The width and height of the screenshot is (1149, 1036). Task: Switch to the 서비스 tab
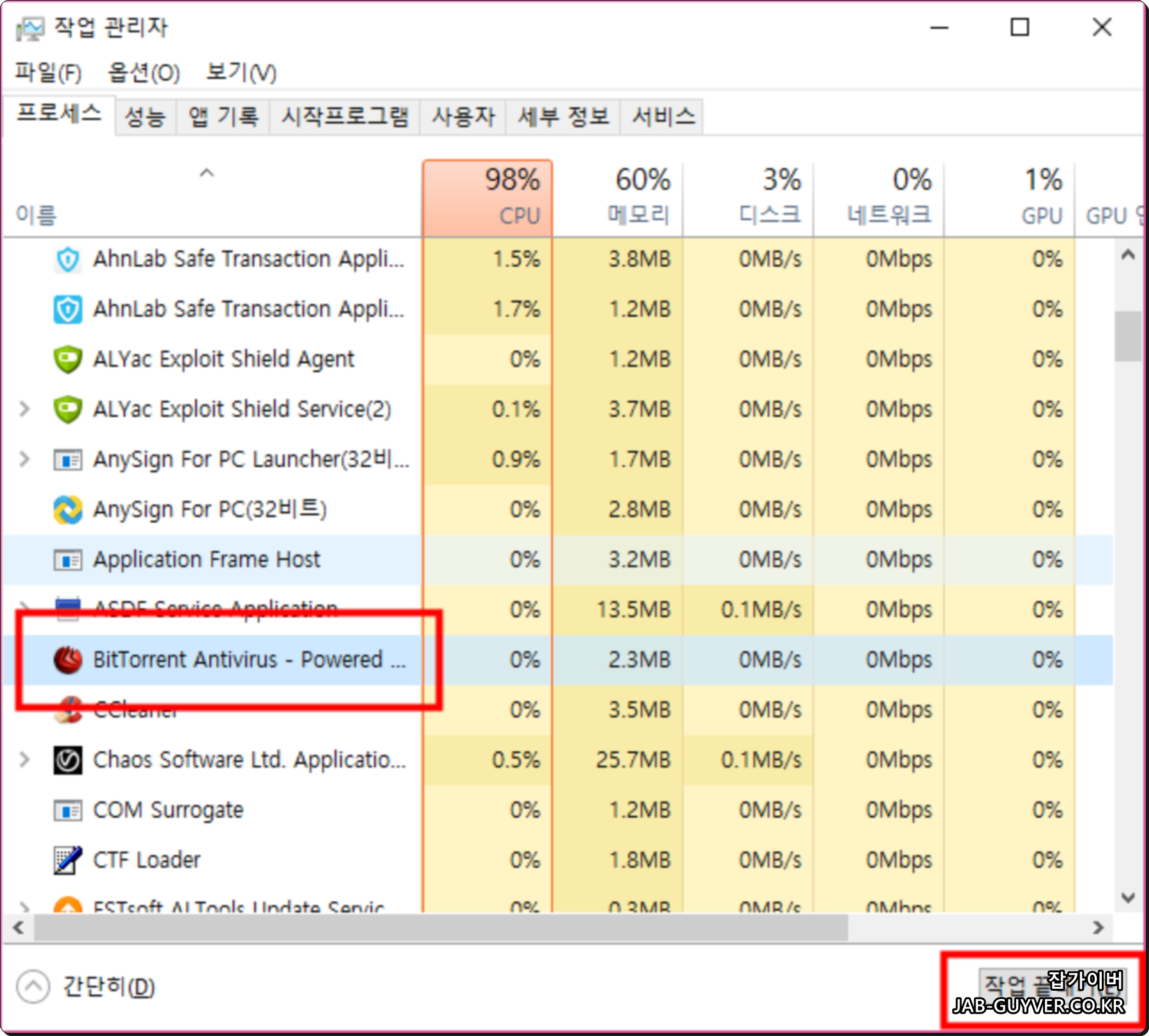(663, 117)
